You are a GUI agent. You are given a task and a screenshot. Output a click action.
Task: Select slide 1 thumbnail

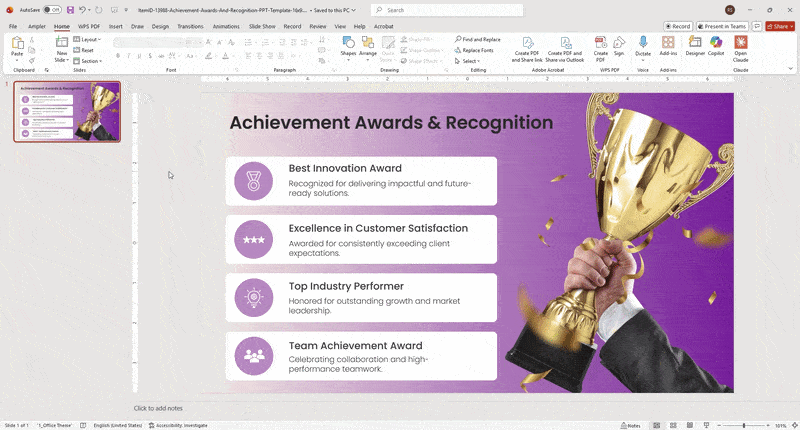point(67,112)
